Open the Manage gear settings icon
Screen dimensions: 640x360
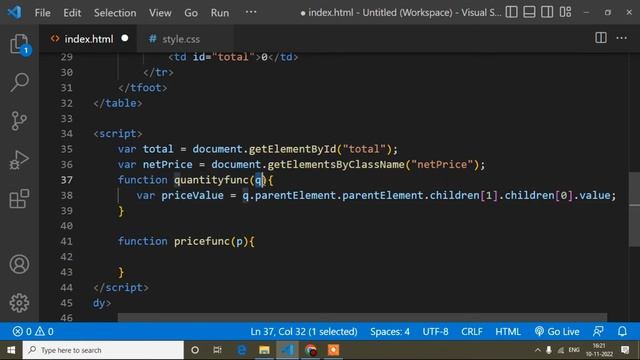click(19, 303)
